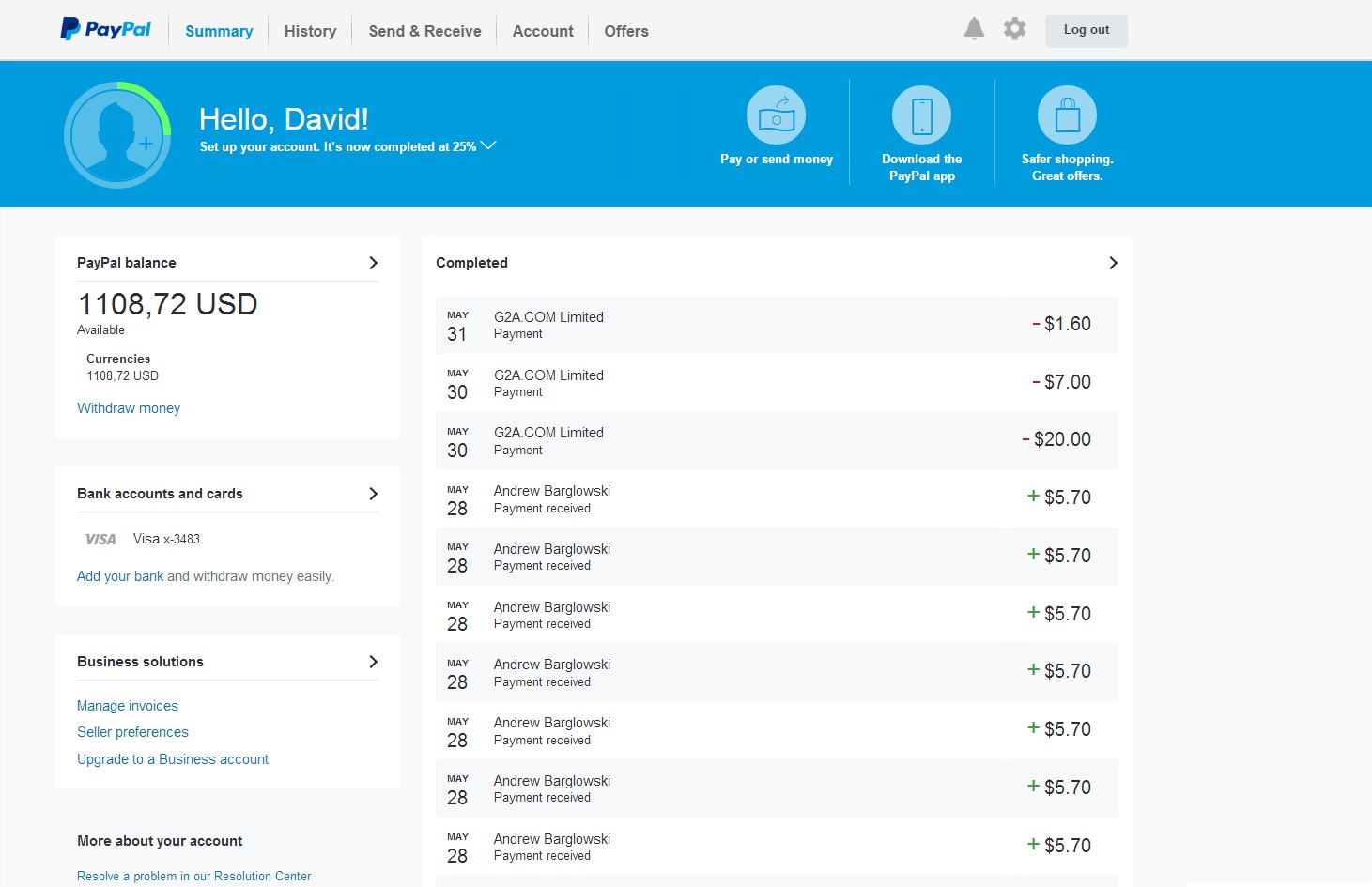The height and width of the screenshot is (887, 1372).
Task: Expand the Business solutions arrow
Action: tap(373, 662)
